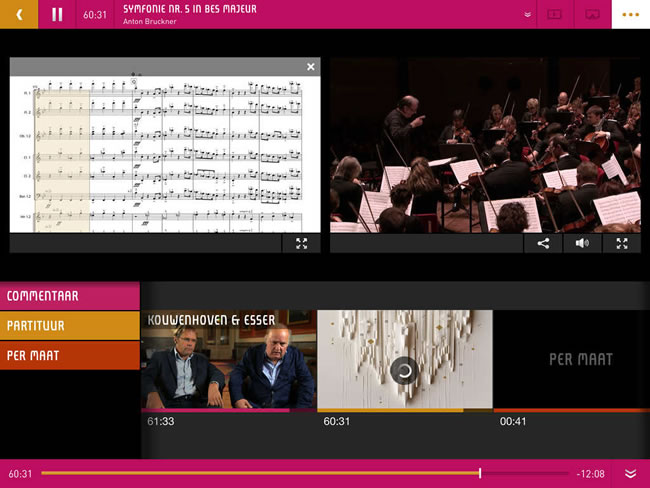Click the sheet music score view
650x488 pixels.
tap(165, 154)
